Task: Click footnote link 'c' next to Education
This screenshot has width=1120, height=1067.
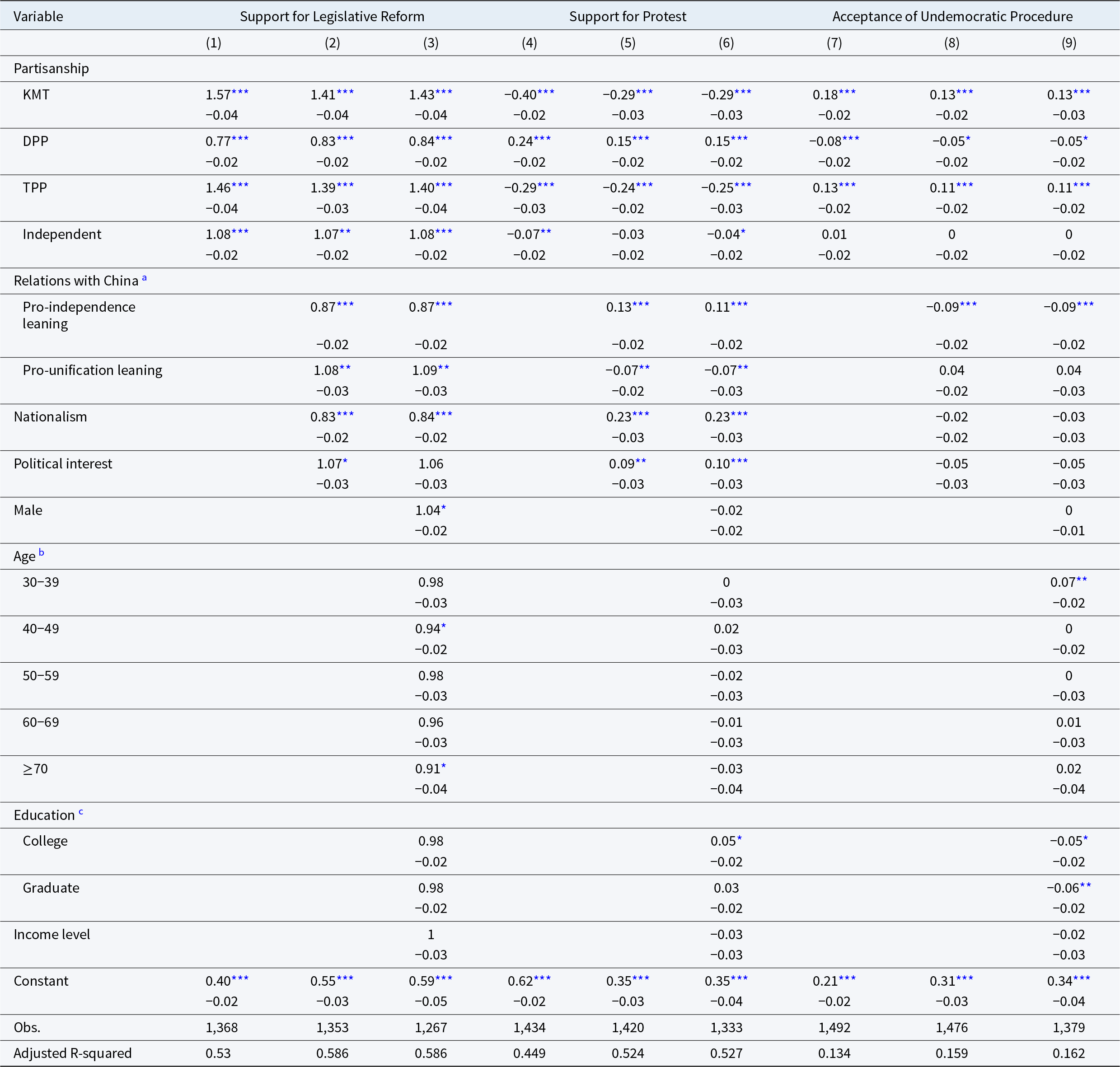Action: click(81, 812)
